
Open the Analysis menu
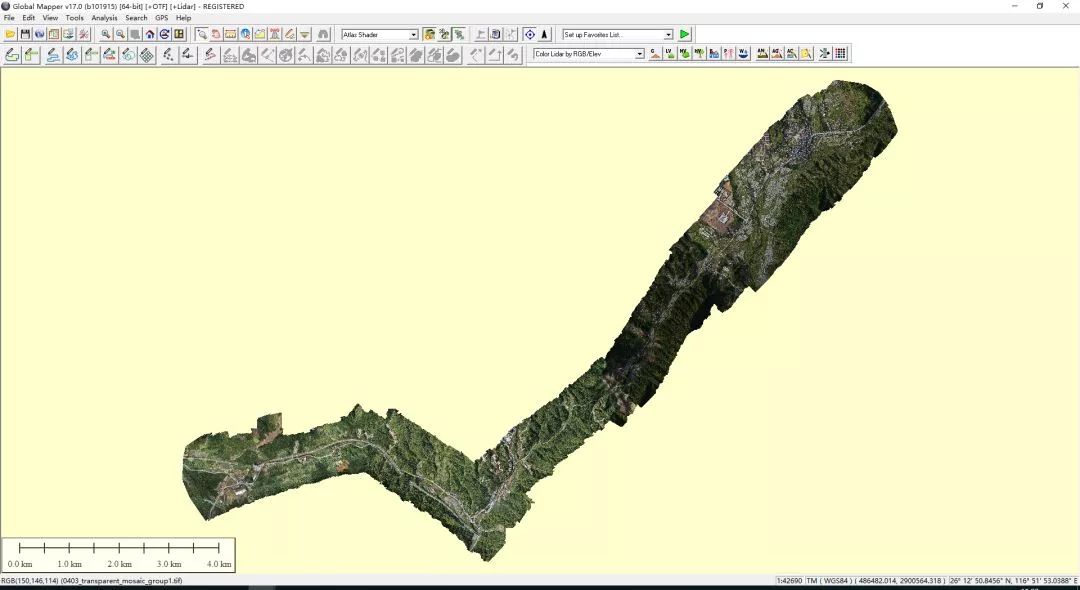tap(104, 18)
